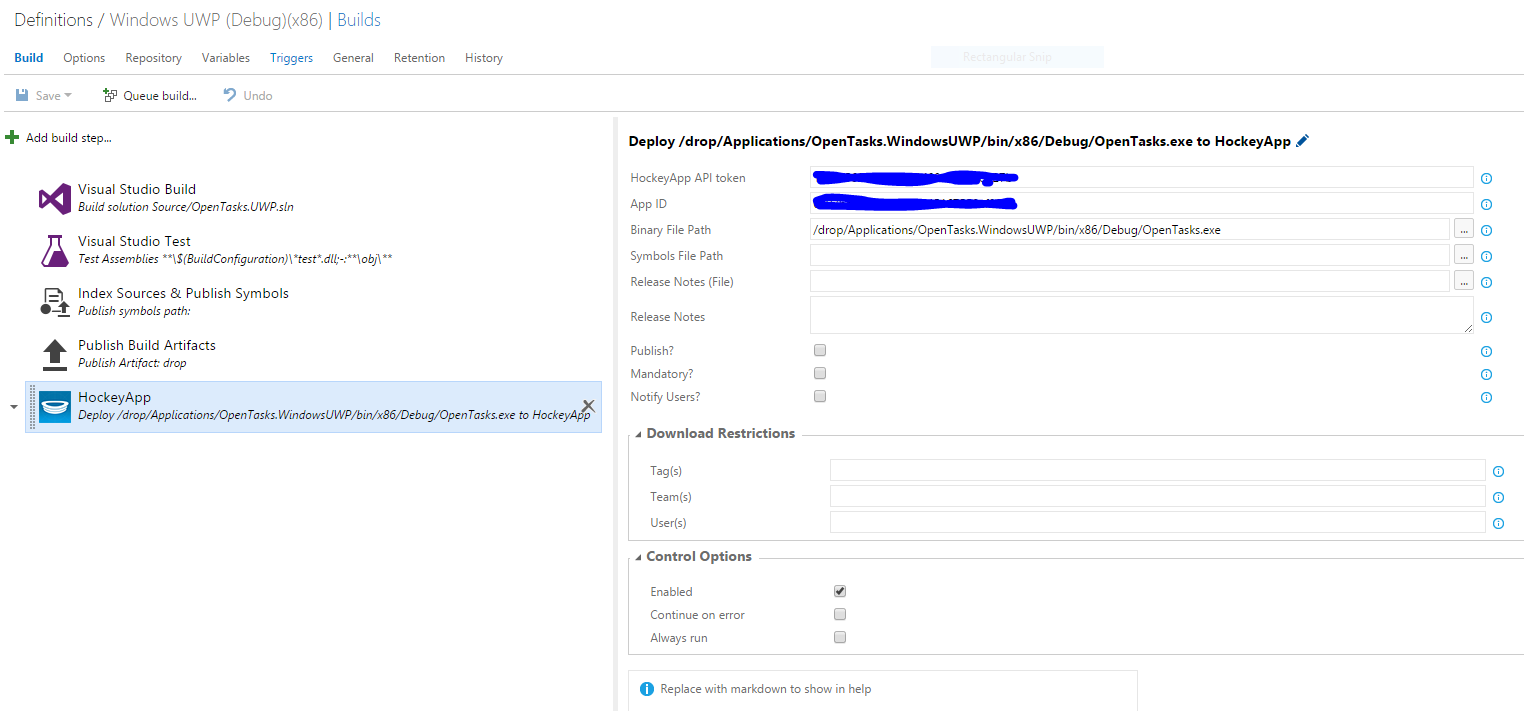Open the Builds link in the header
The image size is (1524, 711).
click(x=359, y=20)
